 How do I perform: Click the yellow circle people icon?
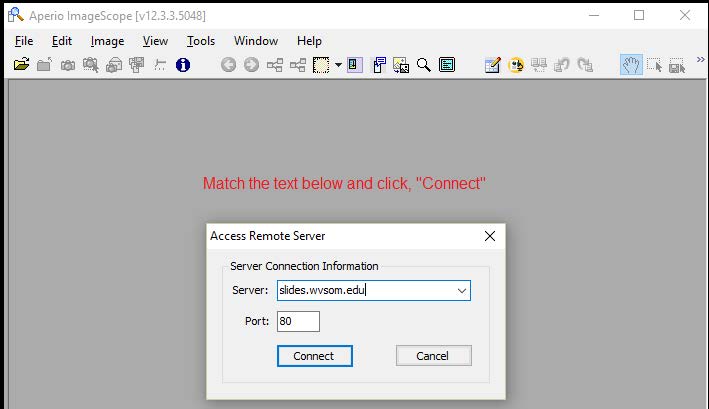pyautogui.click(x=516, y=65)
